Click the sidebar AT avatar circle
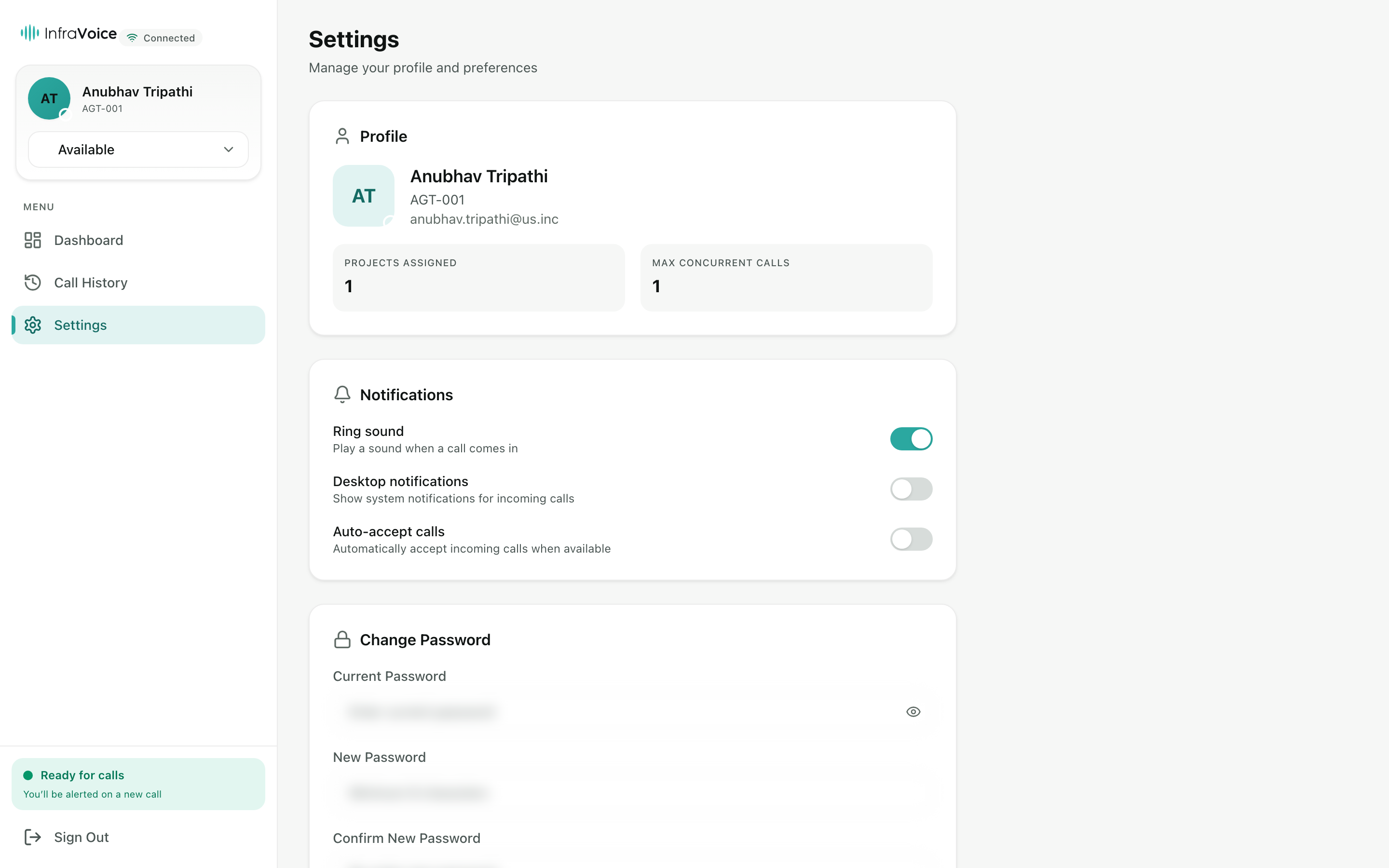The width and height of the screenshot is (1389, 868). (49, 98)
